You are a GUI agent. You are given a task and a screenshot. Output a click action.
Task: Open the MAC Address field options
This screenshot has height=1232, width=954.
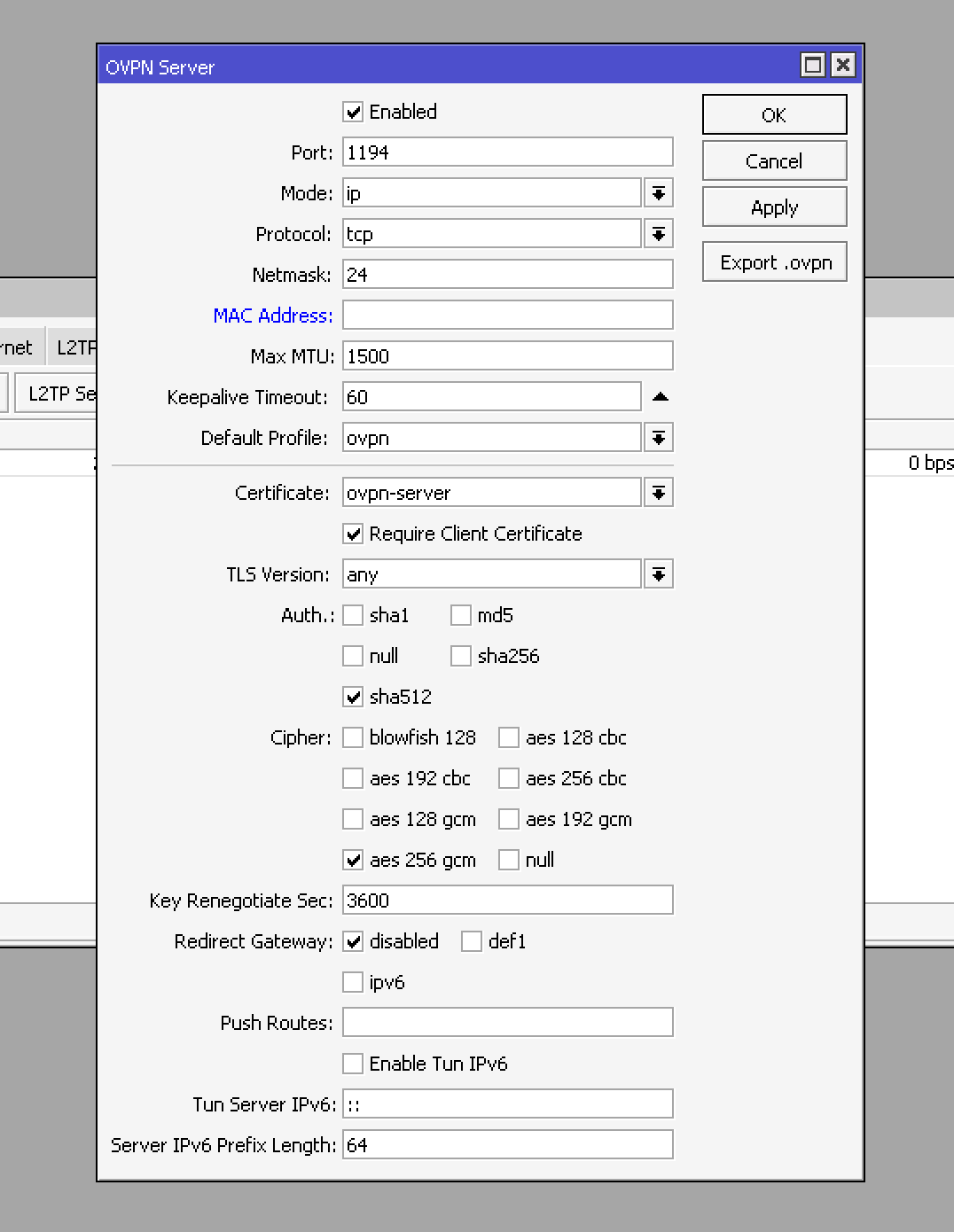tap(272, 316)
